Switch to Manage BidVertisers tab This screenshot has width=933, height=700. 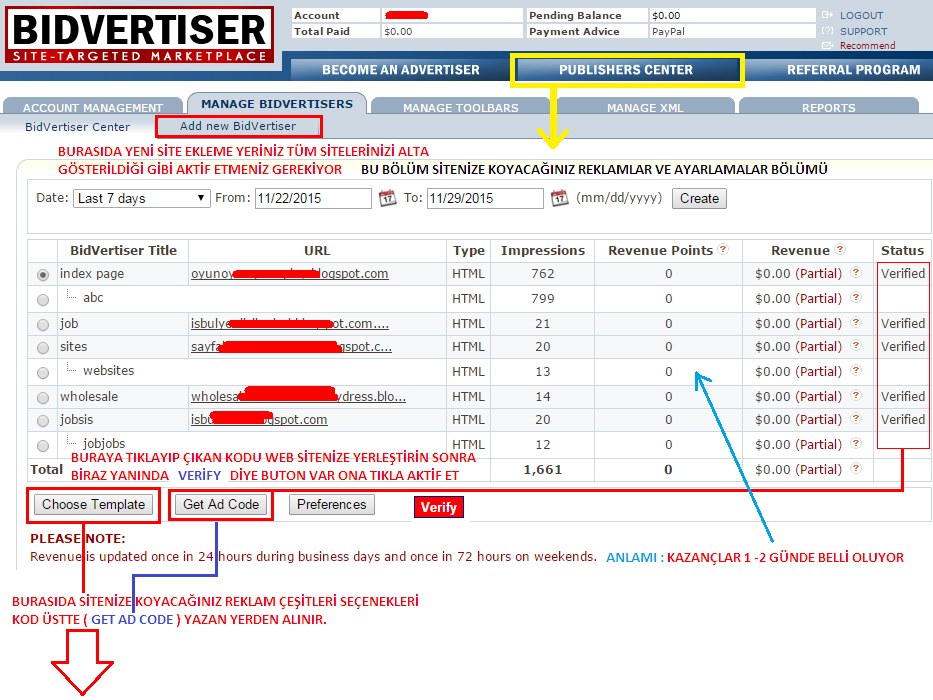click(x=277, y=104)
